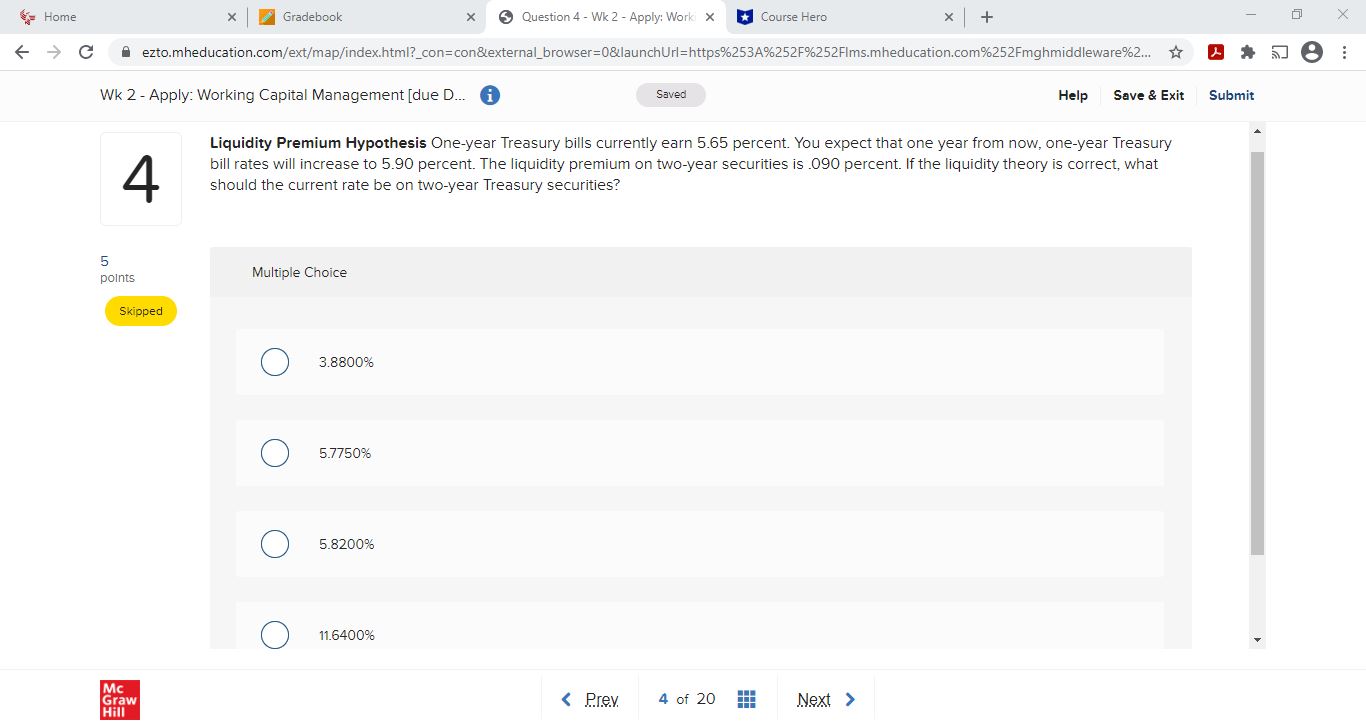Open the media cast control icon
This screenshot has width=1366, height=728.
coord(1279,52)
